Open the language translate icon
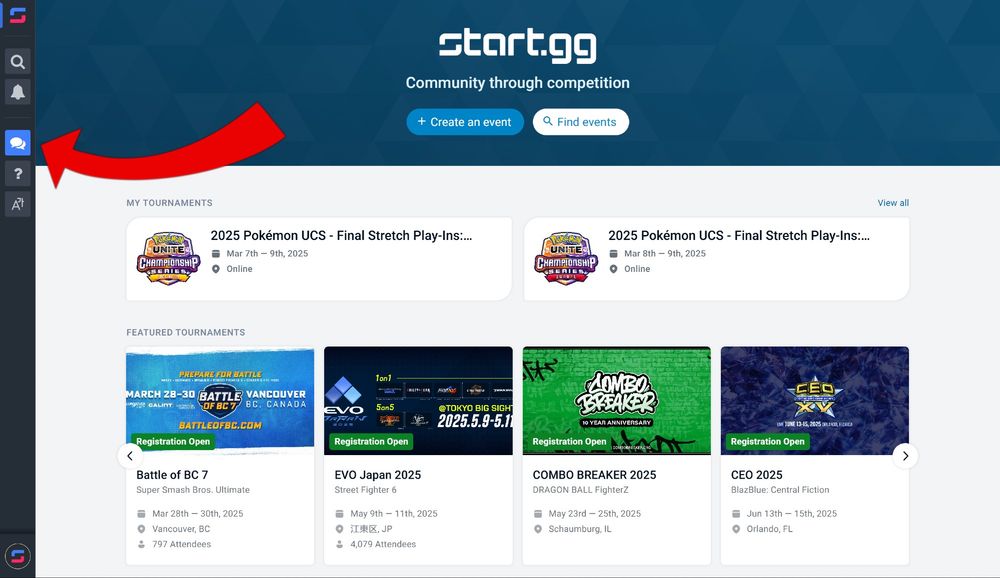1000x578 pixels. pos(18,204)
